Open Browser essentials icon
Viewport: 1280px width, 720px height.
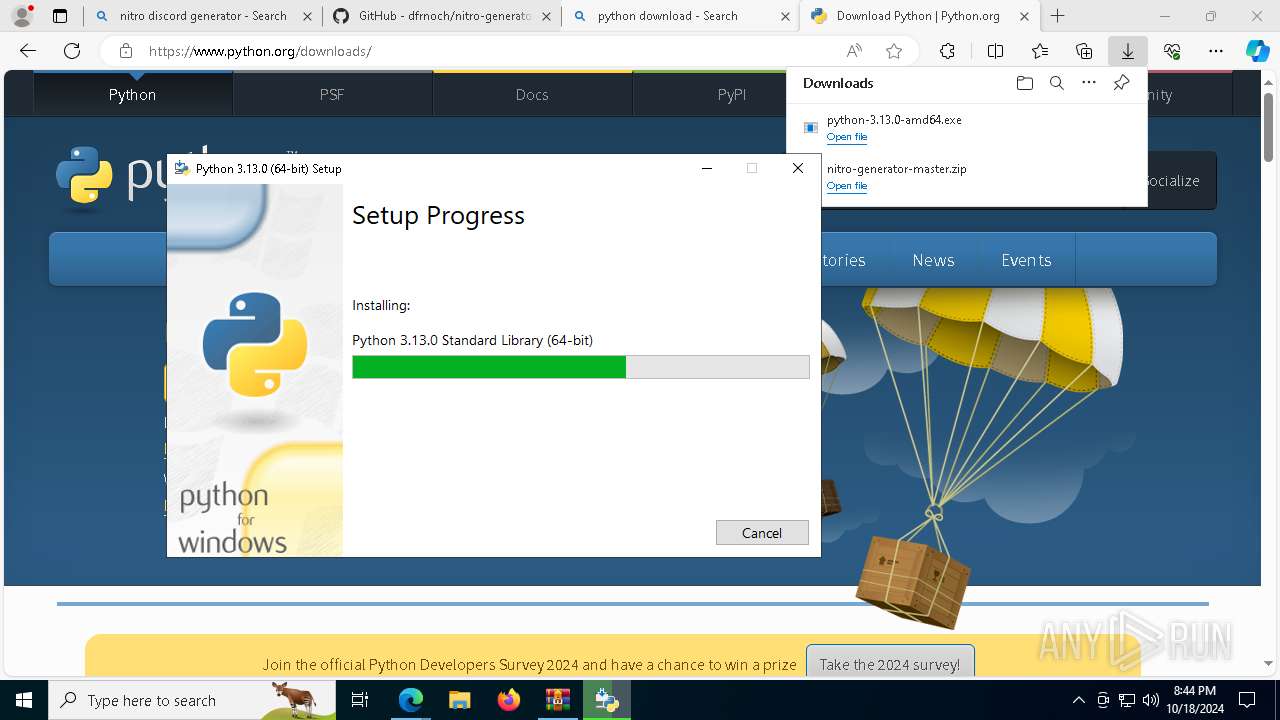pos(1172,51)
